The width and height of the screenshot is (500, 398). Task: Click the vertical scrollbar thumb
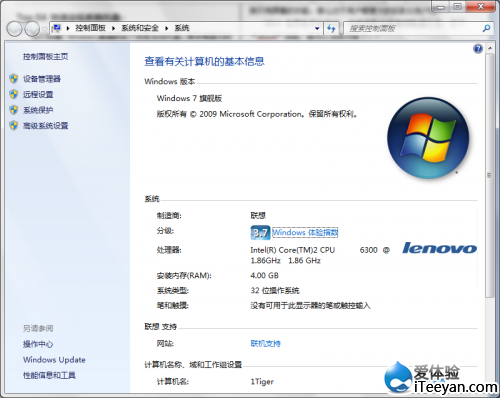click(x=490, y=176)
